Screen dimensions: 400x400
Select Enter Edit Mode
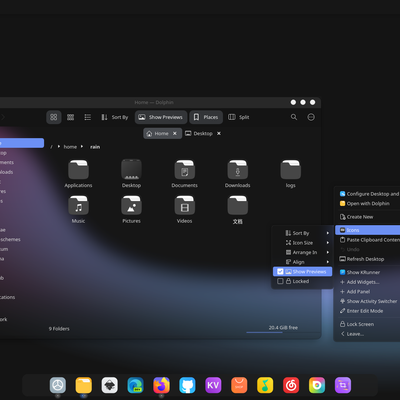coord(367,311)
